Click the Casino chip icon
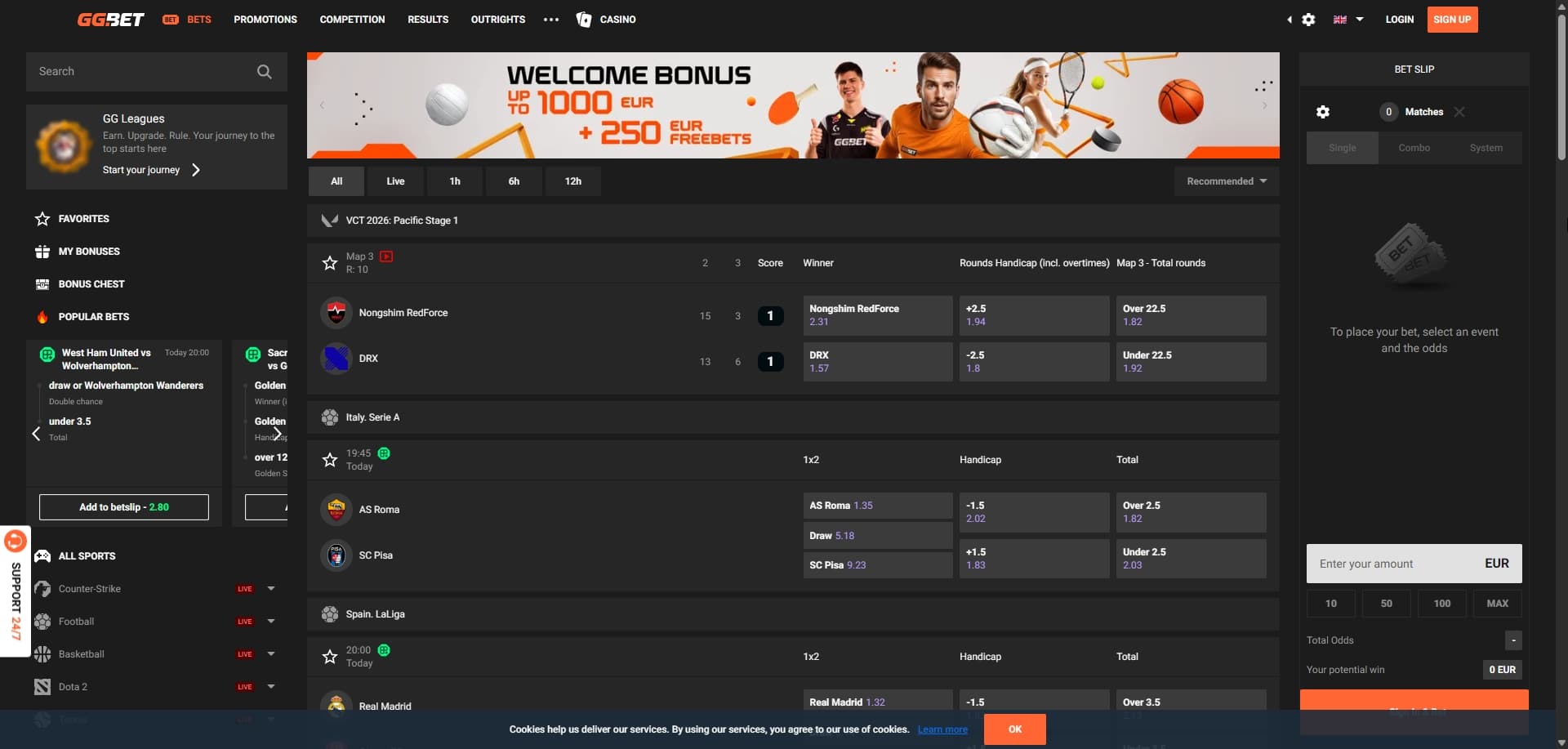The image size is (1568, 749). [584, 19]
